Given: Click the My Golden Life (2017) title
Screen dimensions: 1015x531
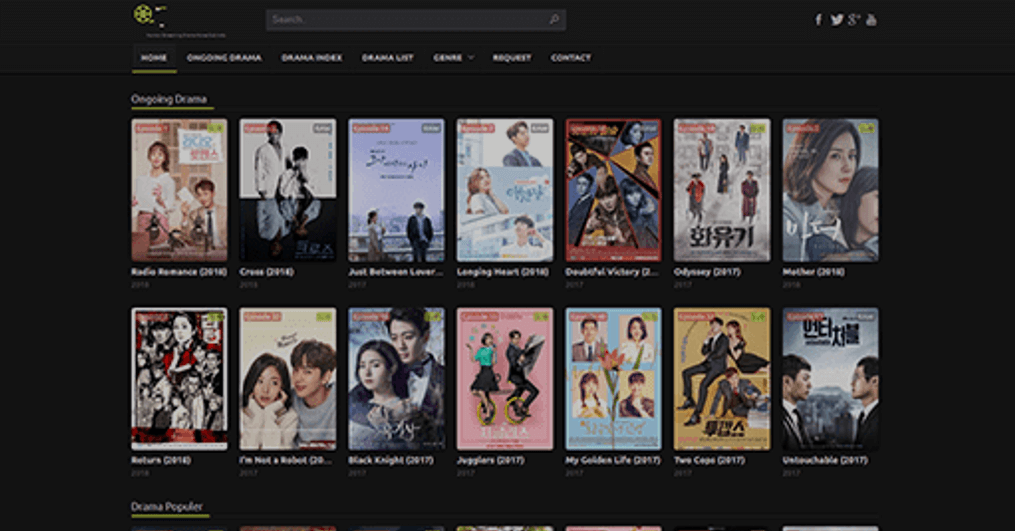Looking at the screenshot, I should [612, 460].
